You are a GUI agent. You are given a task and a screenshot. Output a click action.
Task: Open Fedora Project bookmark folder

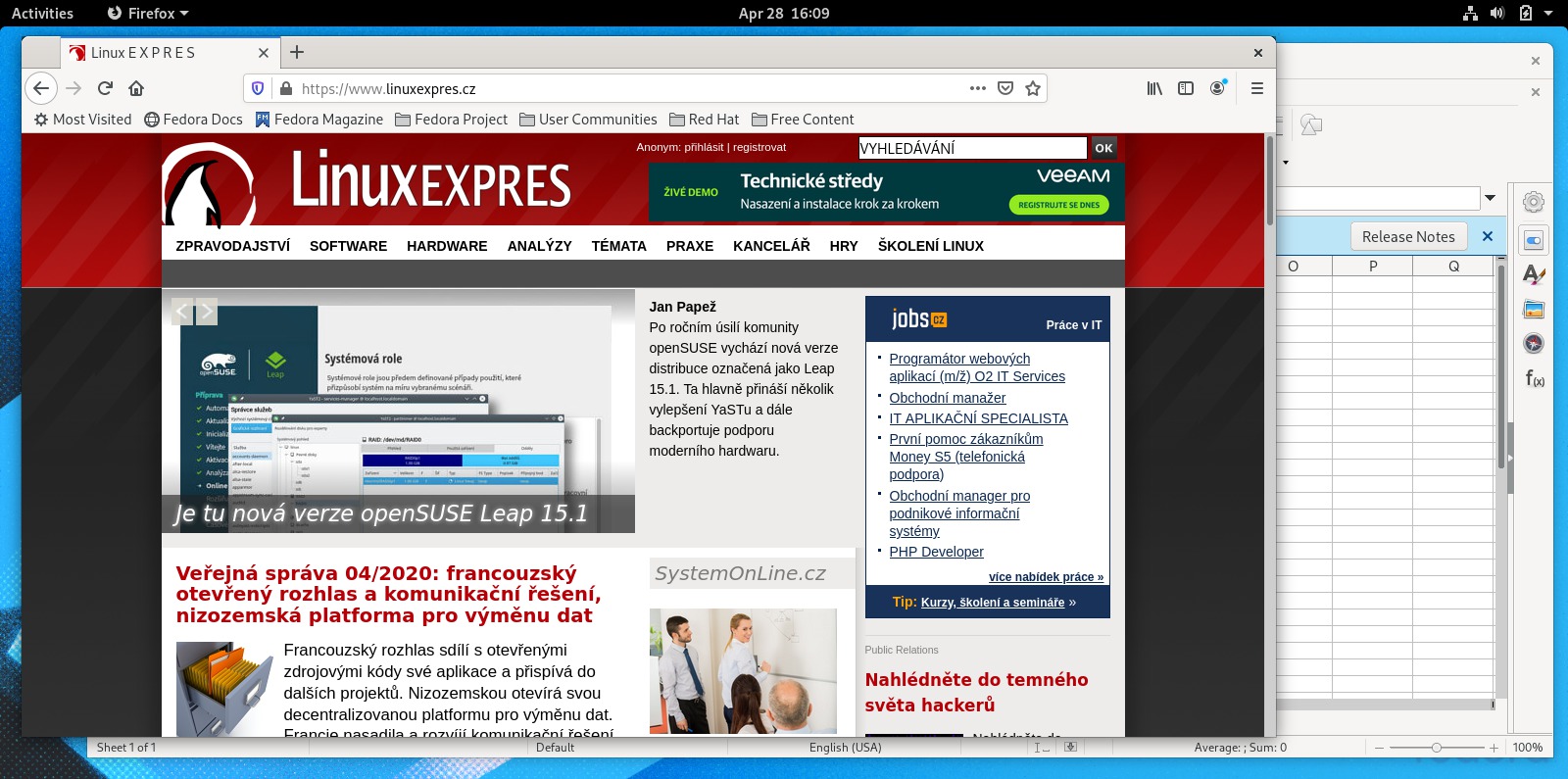point(452,119)
